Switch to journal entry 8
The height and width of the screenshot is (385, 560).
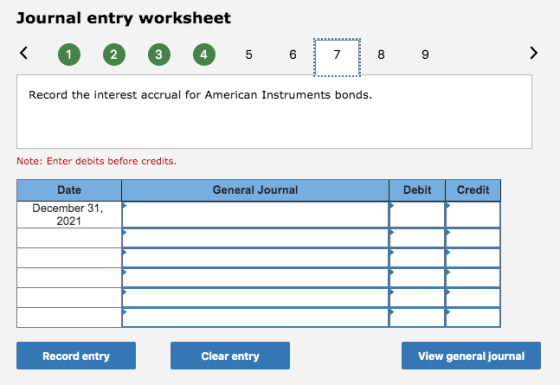[x=381, y=55]
